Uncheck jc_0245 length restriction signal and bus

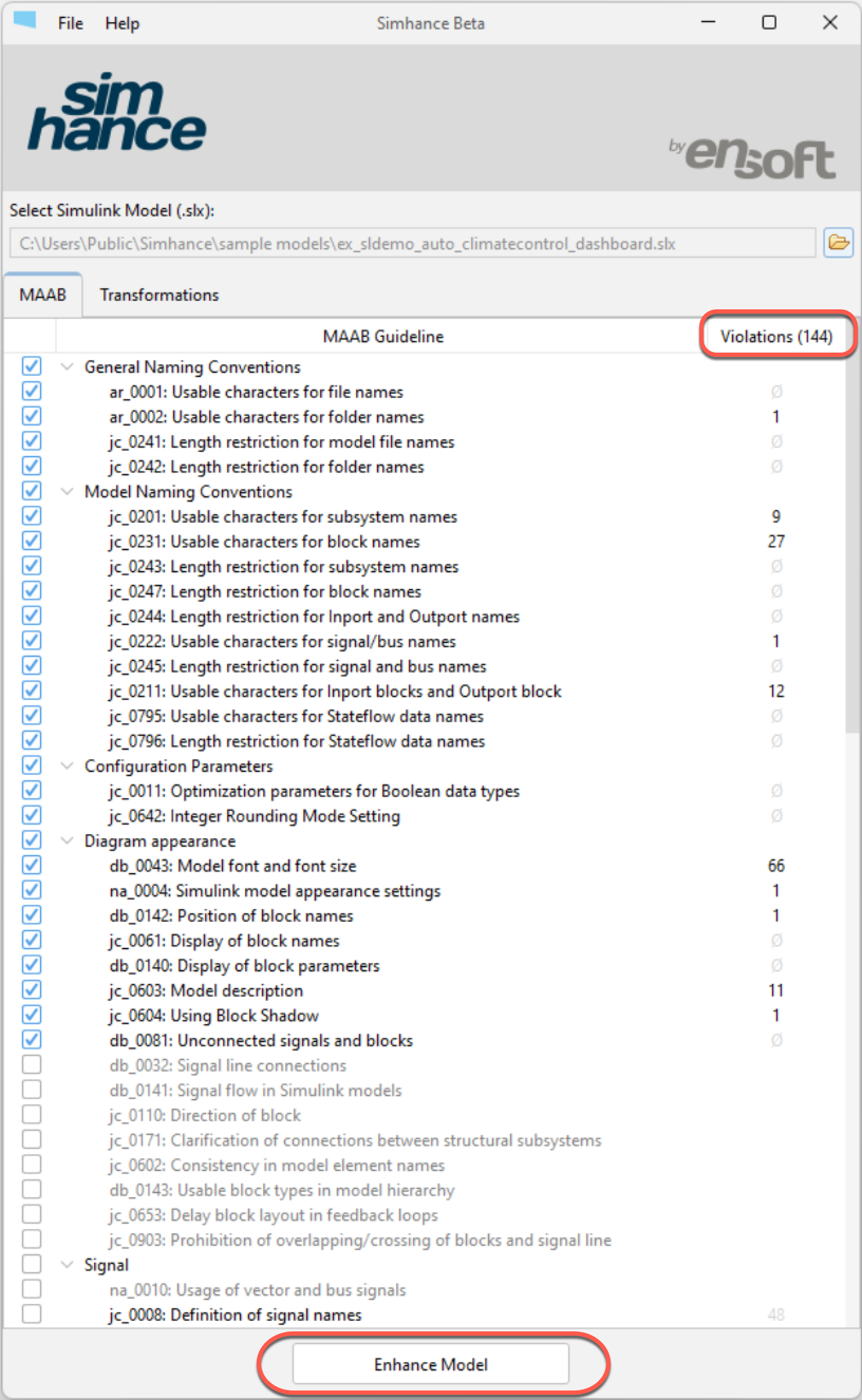pyautogui.click(x=32, y=665)
